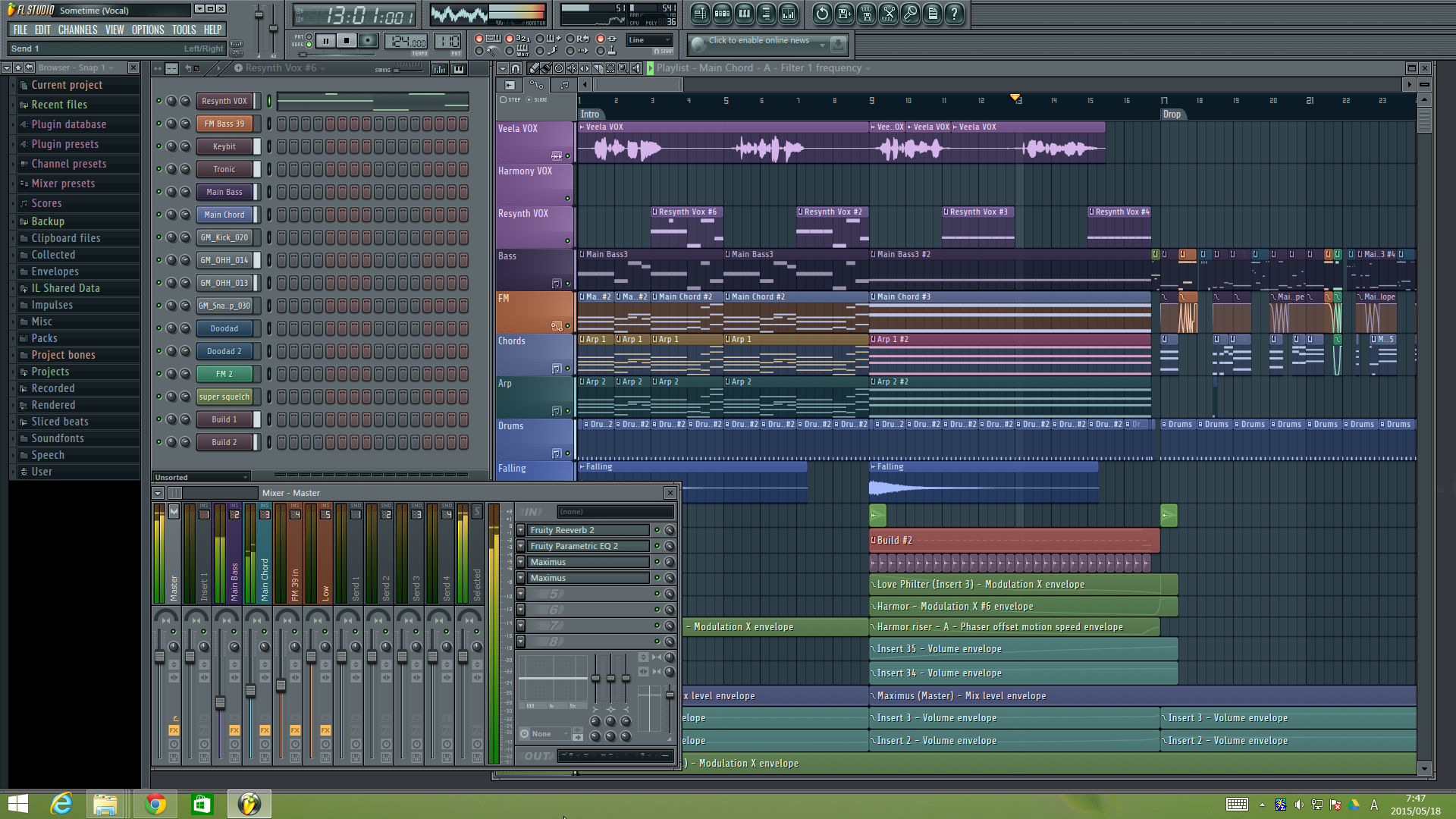
Task: Open the mixer window from top toolbar
Action: (x=788, y=14)
